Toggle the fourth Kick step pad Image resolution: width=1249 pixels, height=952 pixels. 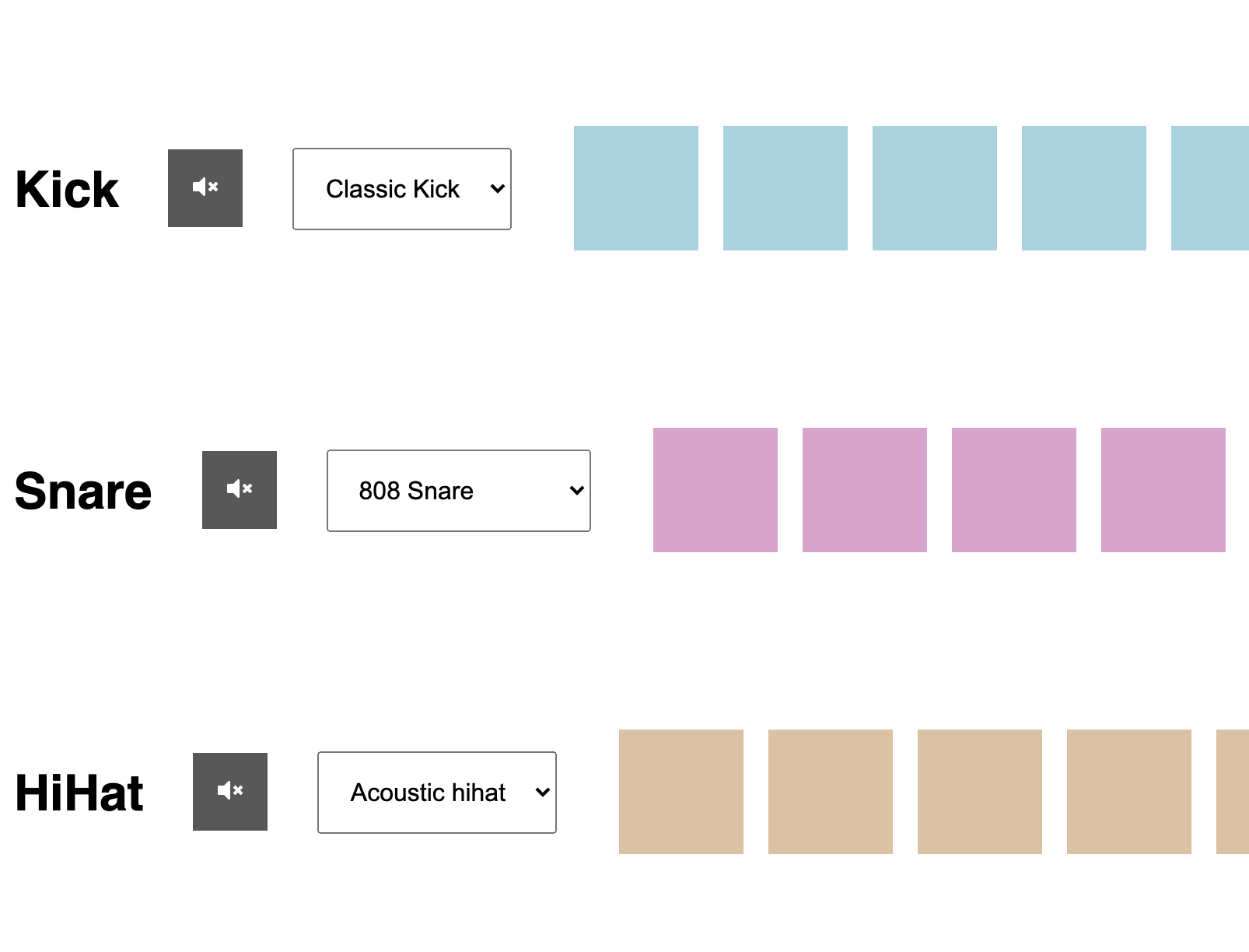[x=1084, y=188]
